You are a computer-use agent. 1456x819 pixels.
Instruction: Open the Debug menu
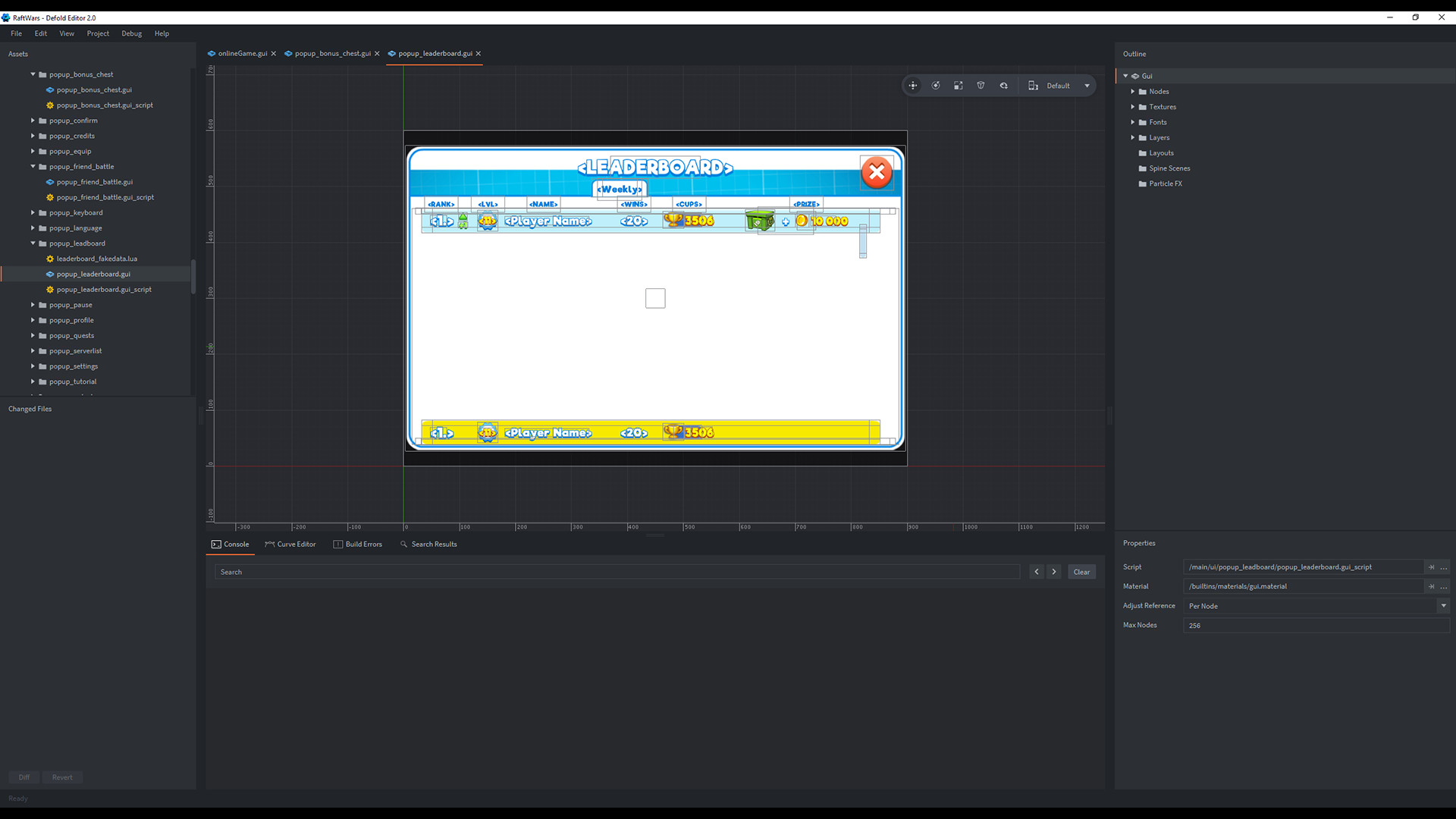[131, 33]
